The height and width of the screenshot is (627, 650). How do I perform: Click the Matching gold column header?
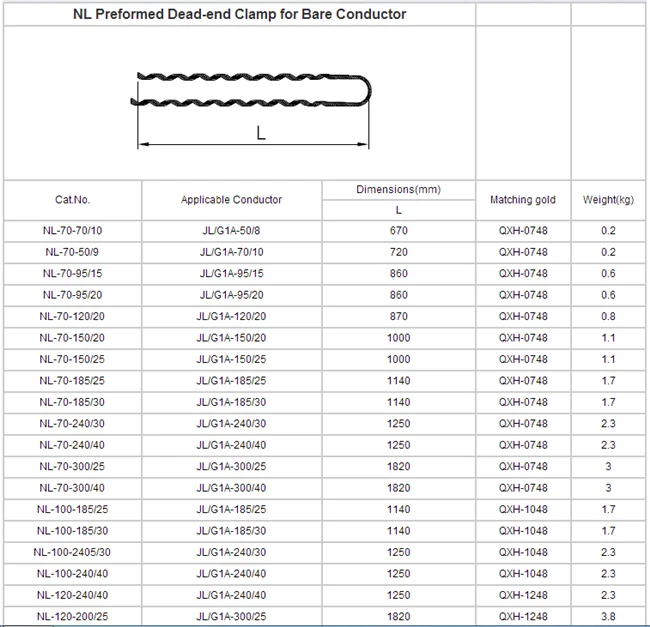(x=523, y=200)
